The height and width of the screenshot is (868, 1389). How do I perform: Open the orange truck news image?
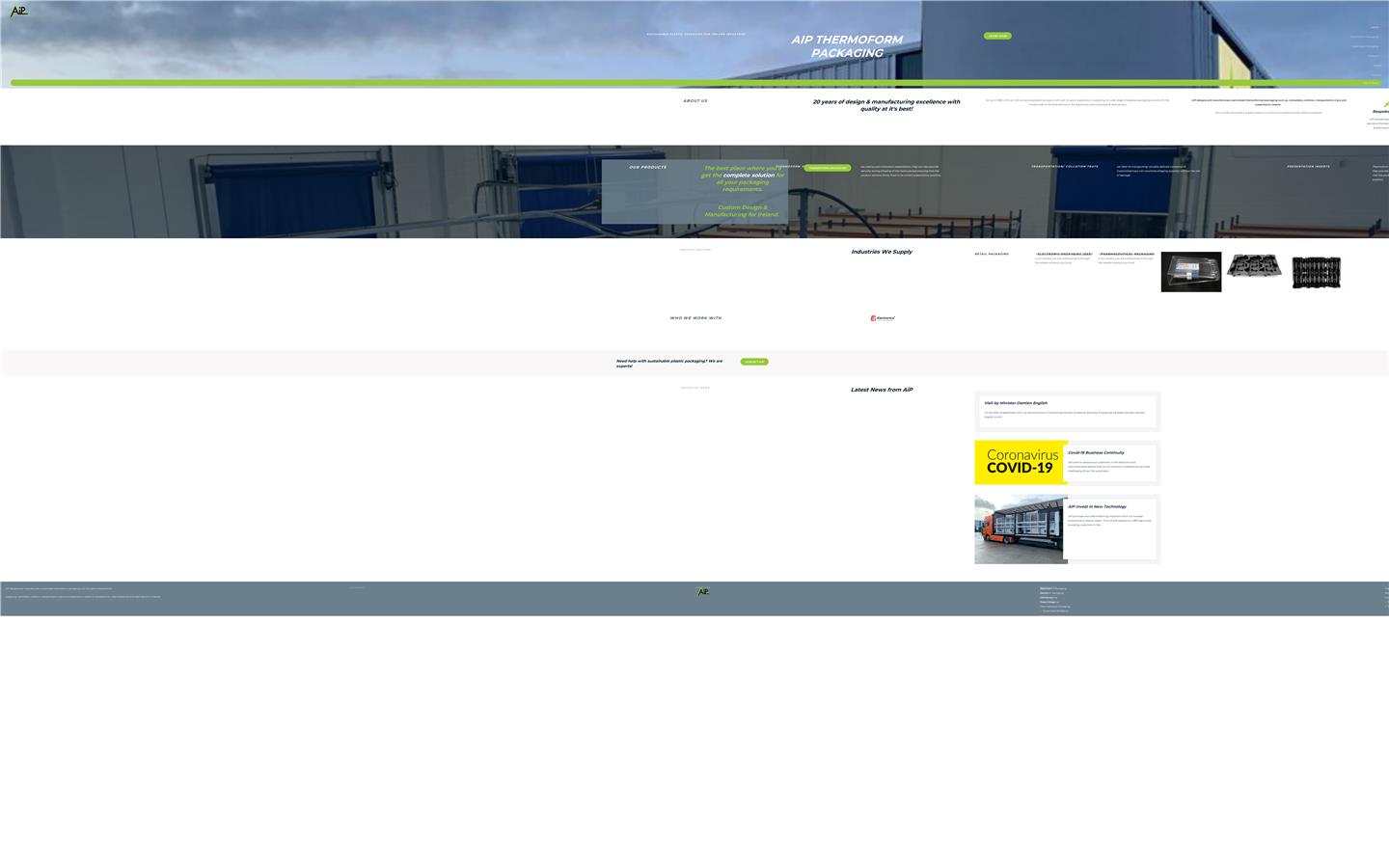click(1021, 529)
